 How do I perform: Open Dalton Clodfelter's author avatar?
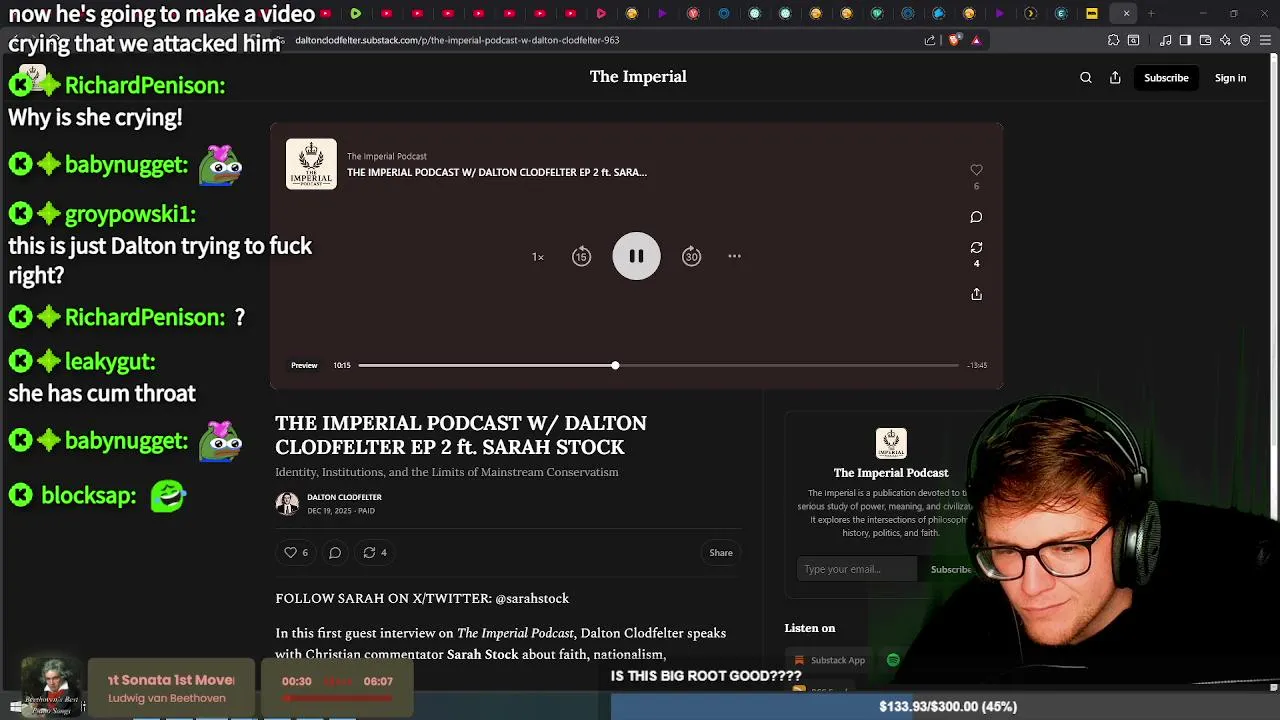[x=287, y=504]
